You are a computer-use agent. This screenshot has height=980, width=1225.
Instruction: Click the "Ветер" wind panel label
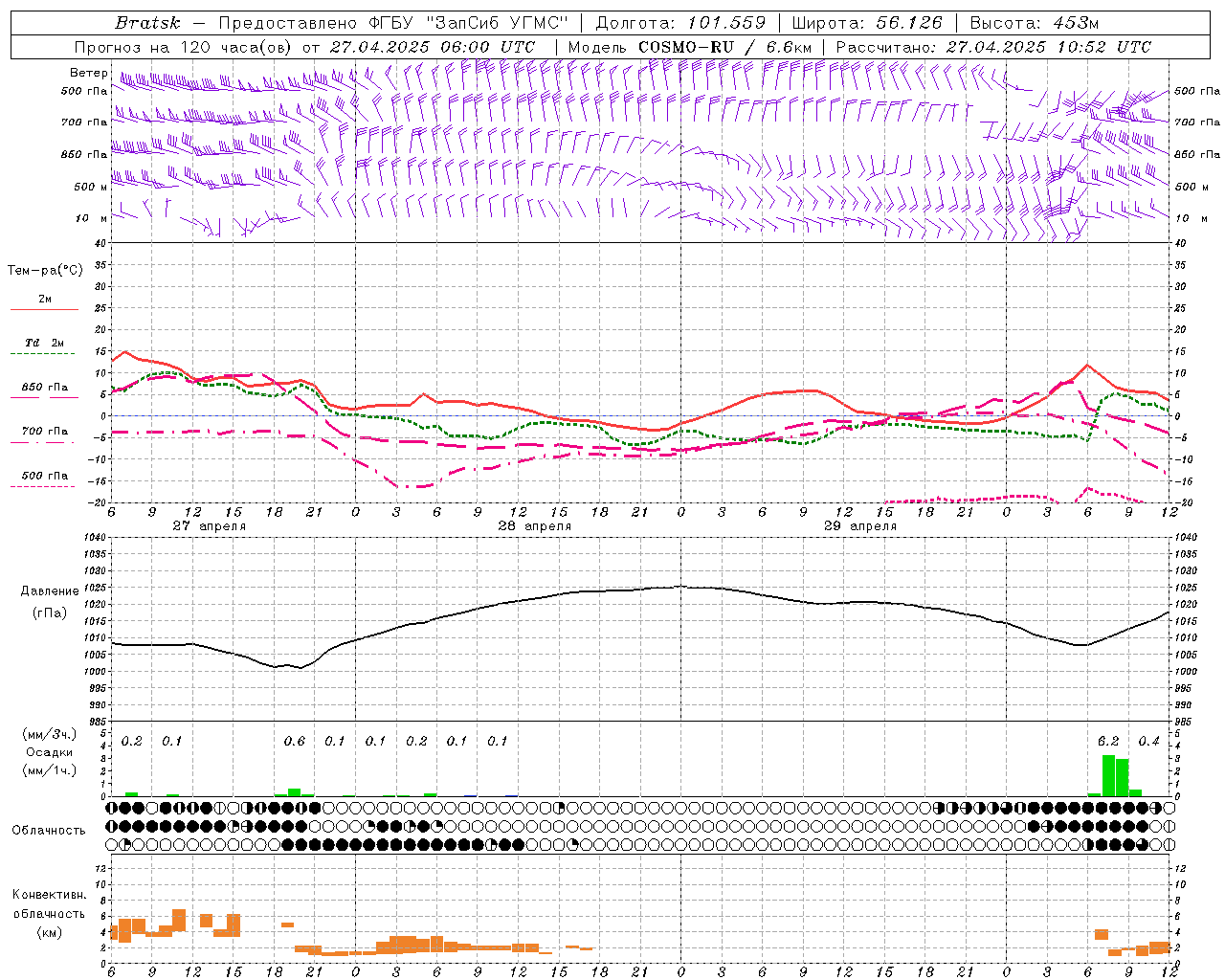point(88,73)
